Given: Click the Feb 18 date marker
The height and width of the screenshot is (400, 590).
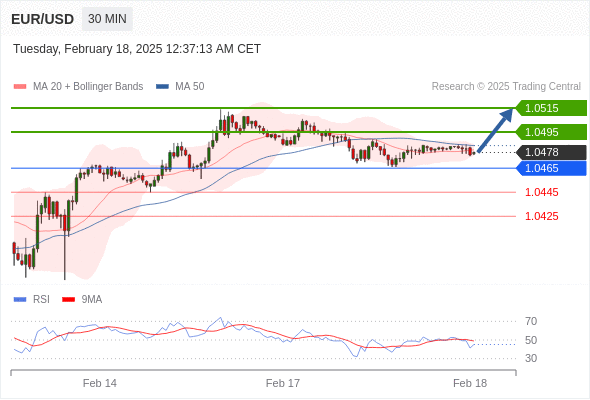Looking at the screenshot, I should [x=470, y=383].
